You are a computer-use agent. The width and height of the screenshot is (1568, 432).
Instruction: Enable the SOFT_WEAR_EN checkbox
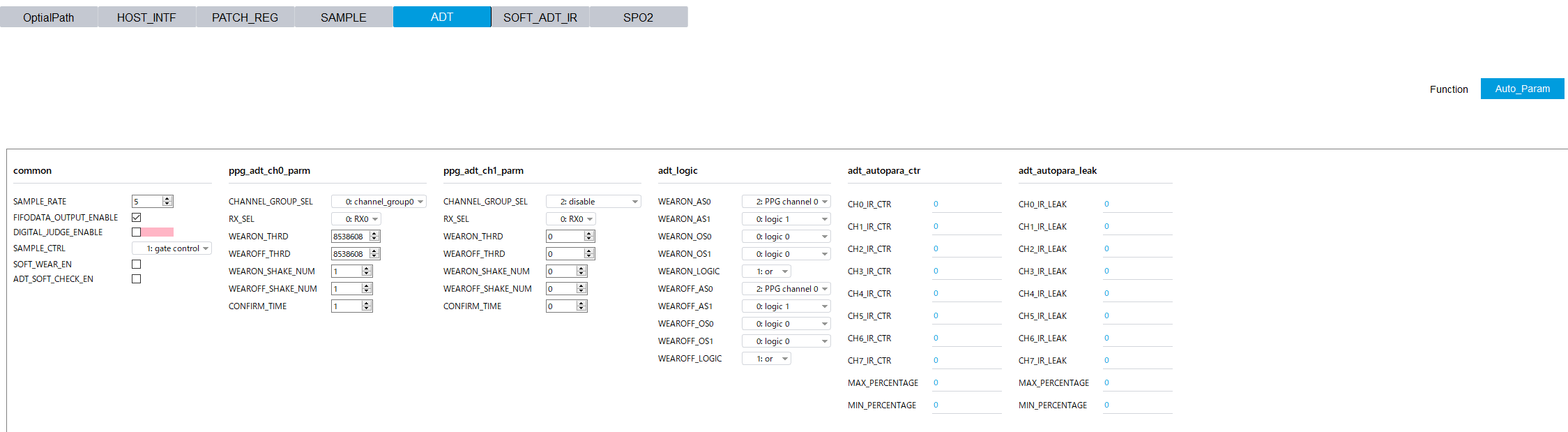(x=137, y=265)
